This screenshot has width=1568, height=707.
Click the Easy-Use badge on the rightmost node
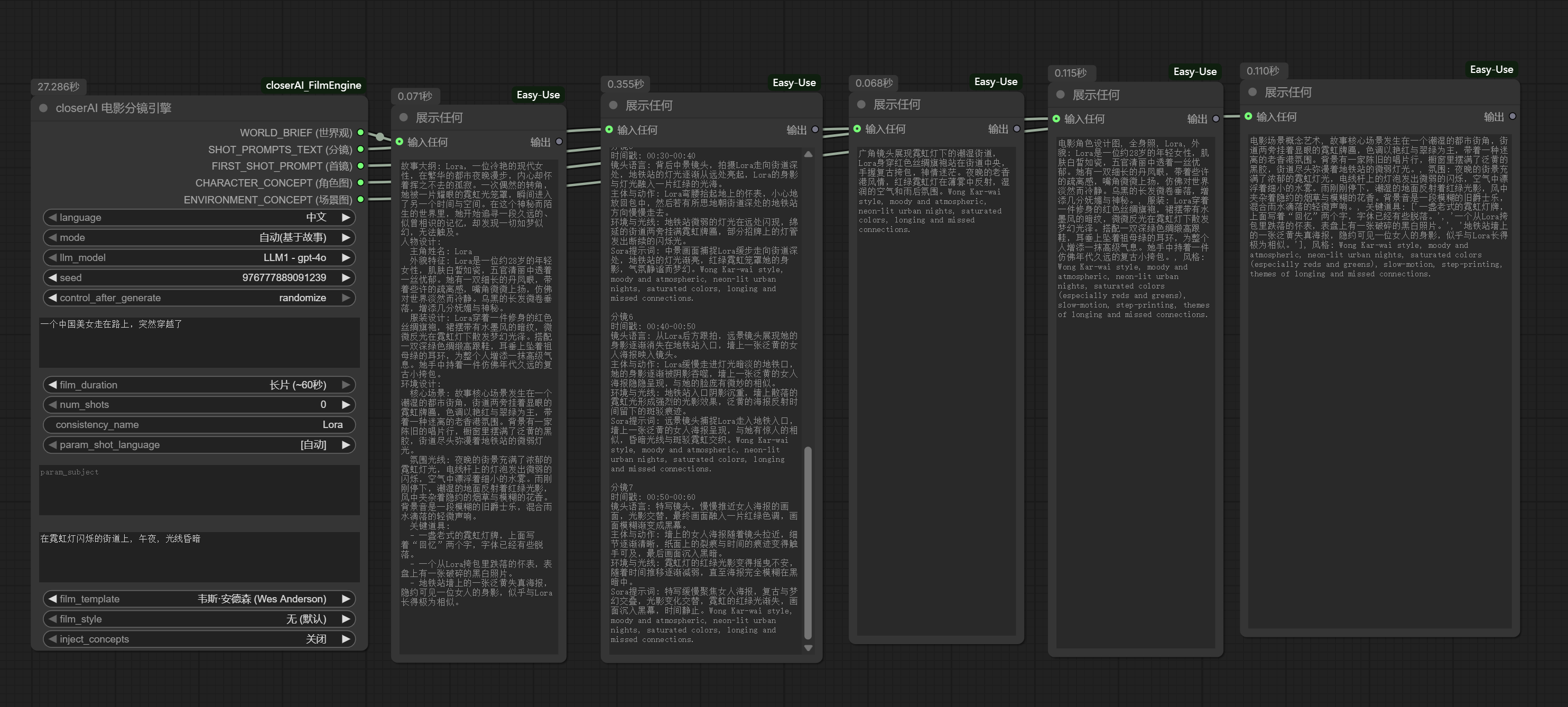[x=1491, y=69]
